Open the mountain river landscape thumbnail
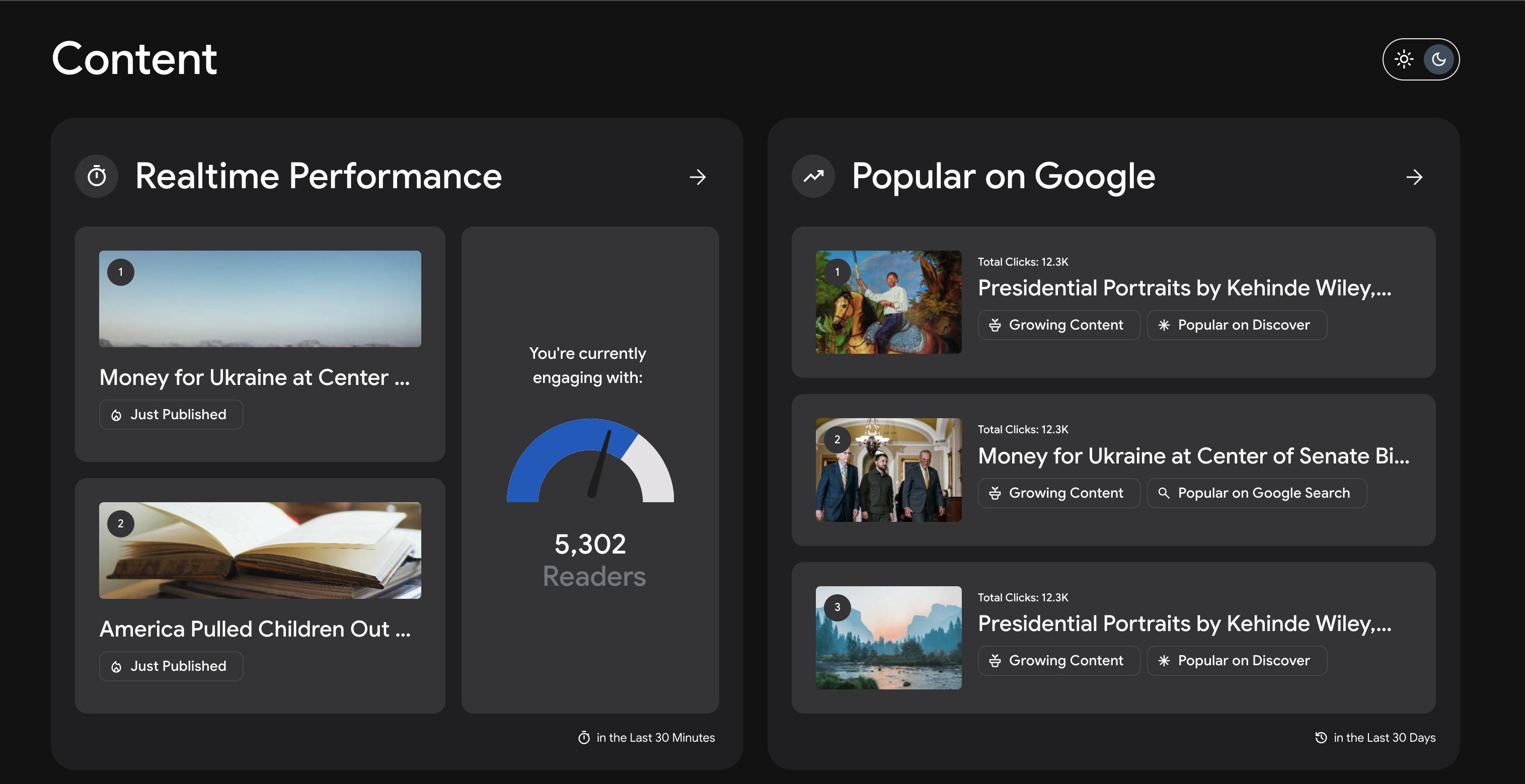Image resolution: width=1525 pixels, height=784 pixels. (x=889, y=638)
